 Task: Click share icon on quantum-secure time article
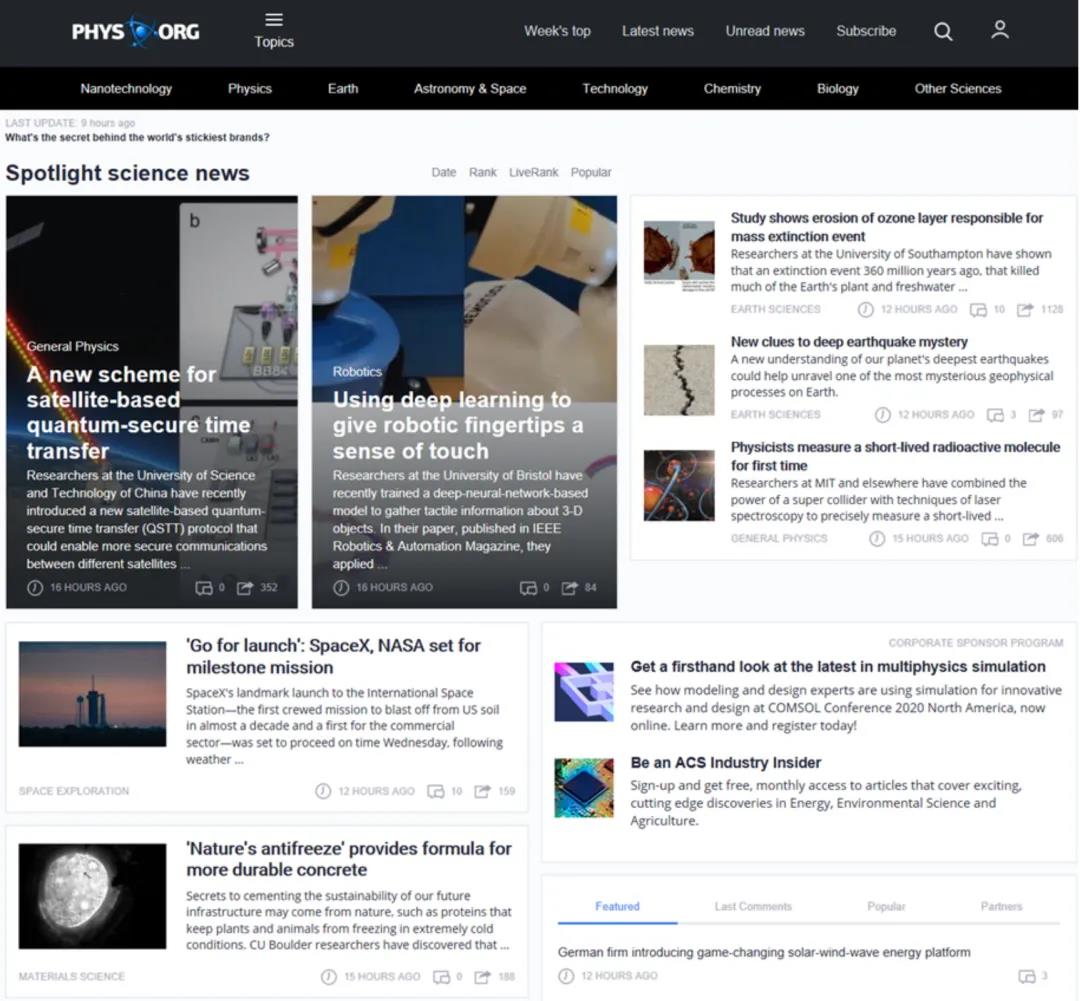coord(245,588)
